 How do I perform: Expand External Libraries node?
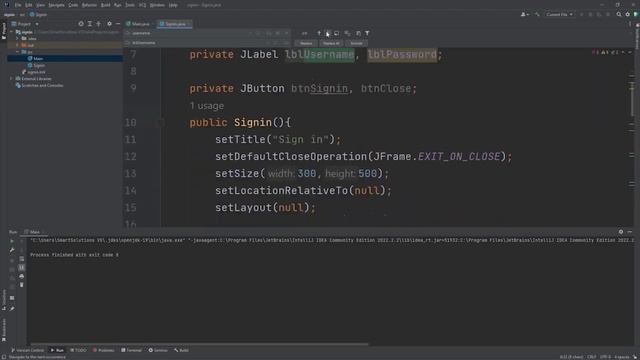coord(11,79)
